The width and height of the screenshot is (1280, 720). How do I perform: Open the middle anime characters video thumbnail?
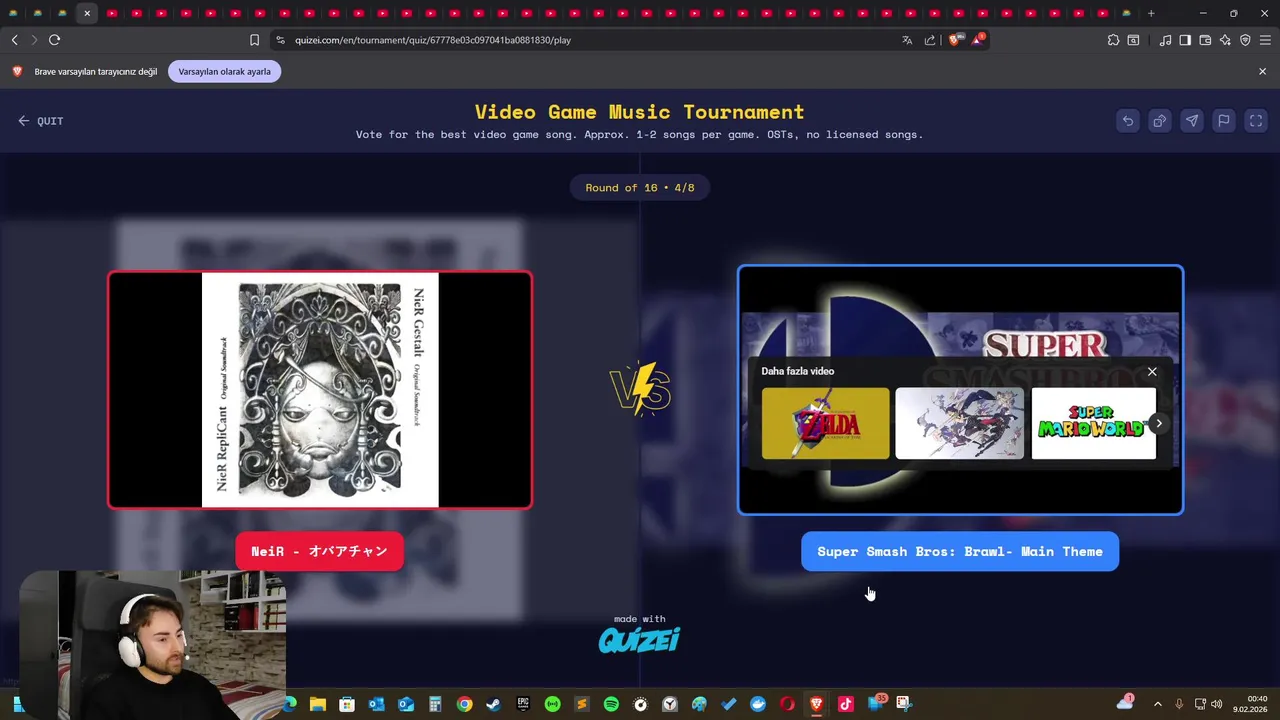(960, 424)
